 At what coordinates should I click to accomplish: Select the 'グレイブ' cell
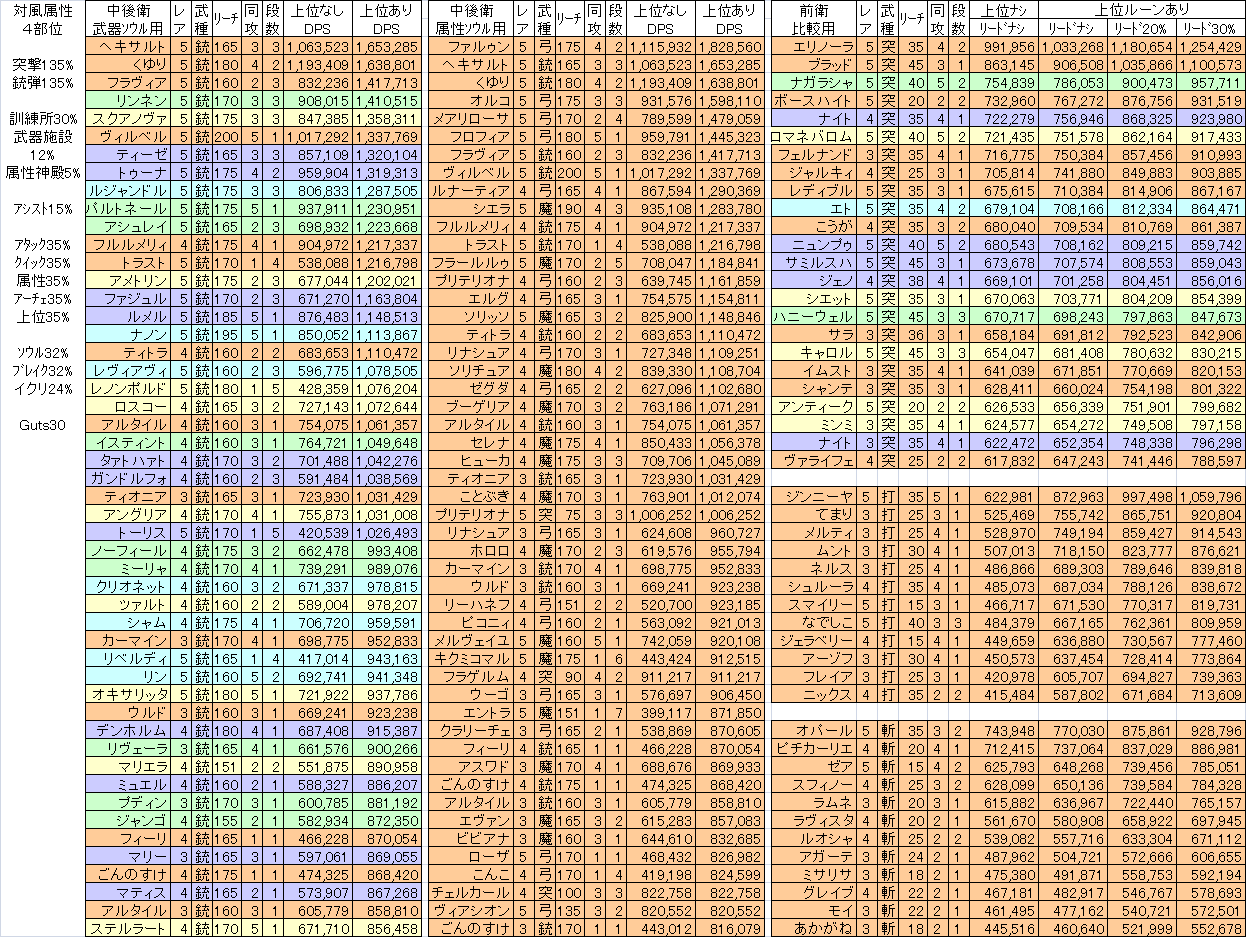coord(814,892)
